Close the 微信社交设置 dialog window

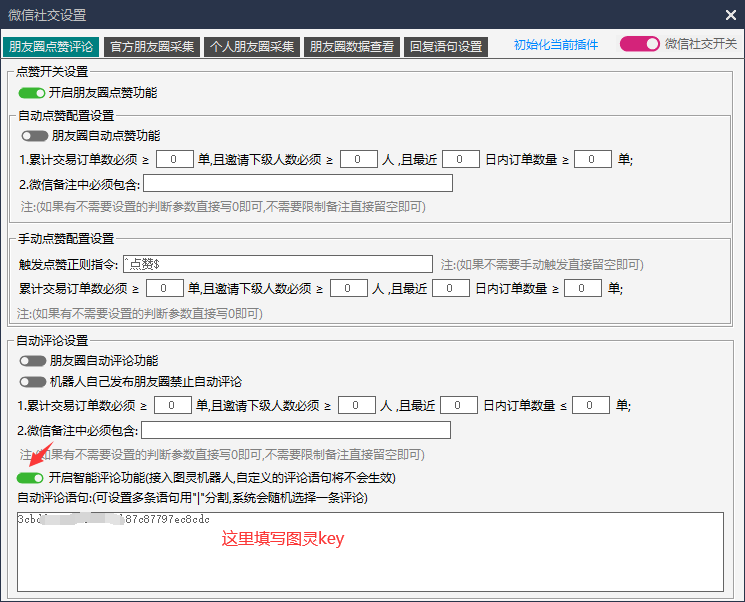(730, 15)
